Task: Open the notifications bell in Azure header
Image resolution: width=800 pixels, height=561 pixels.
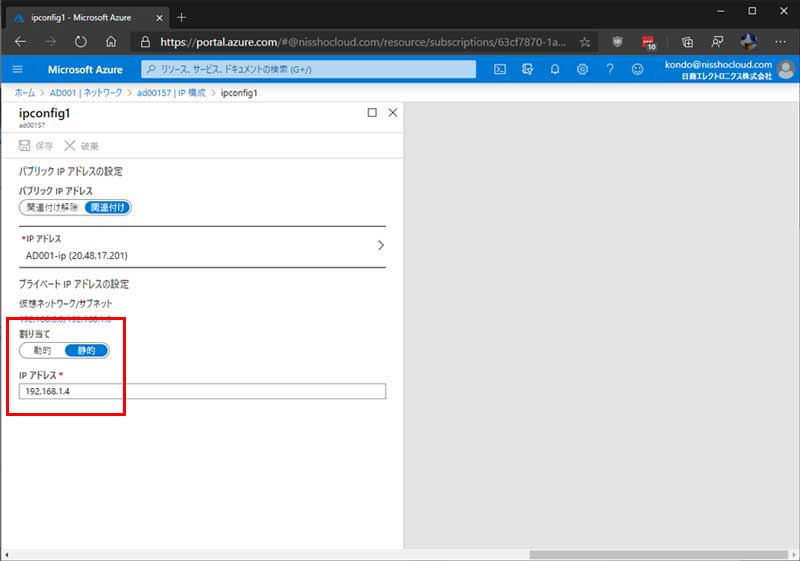Action: coord(555,69)
